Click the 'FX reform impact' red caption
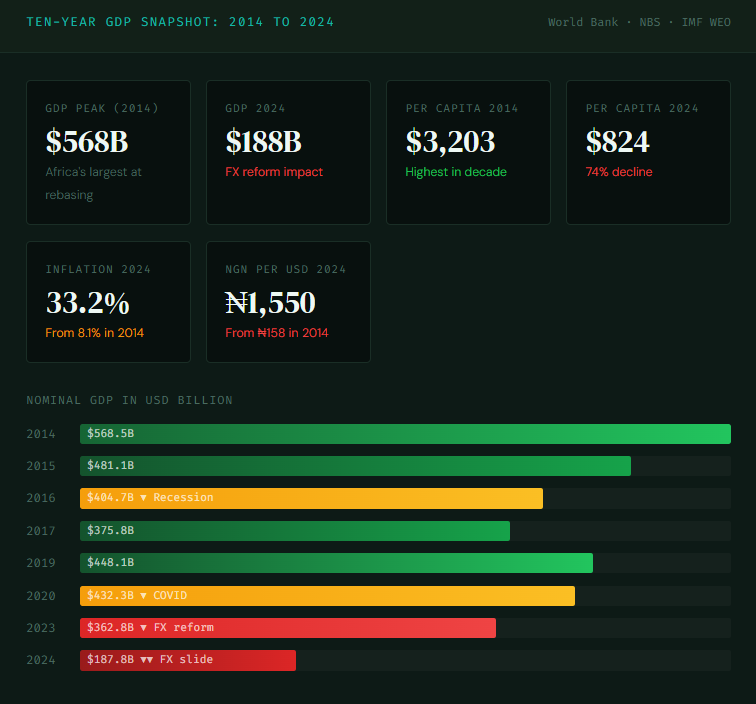This screenshot has height=704, width=756. click(274, 172)
